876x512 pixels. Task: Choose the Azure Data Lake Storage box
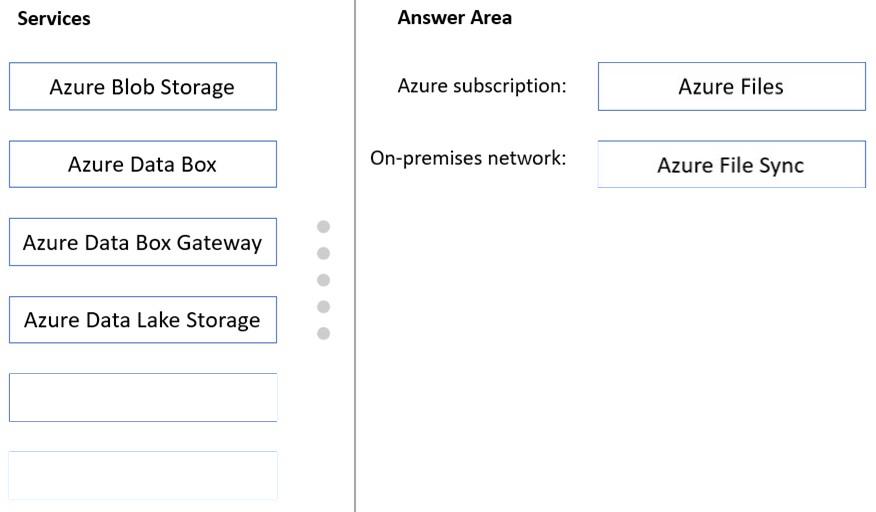click(143, 320)
